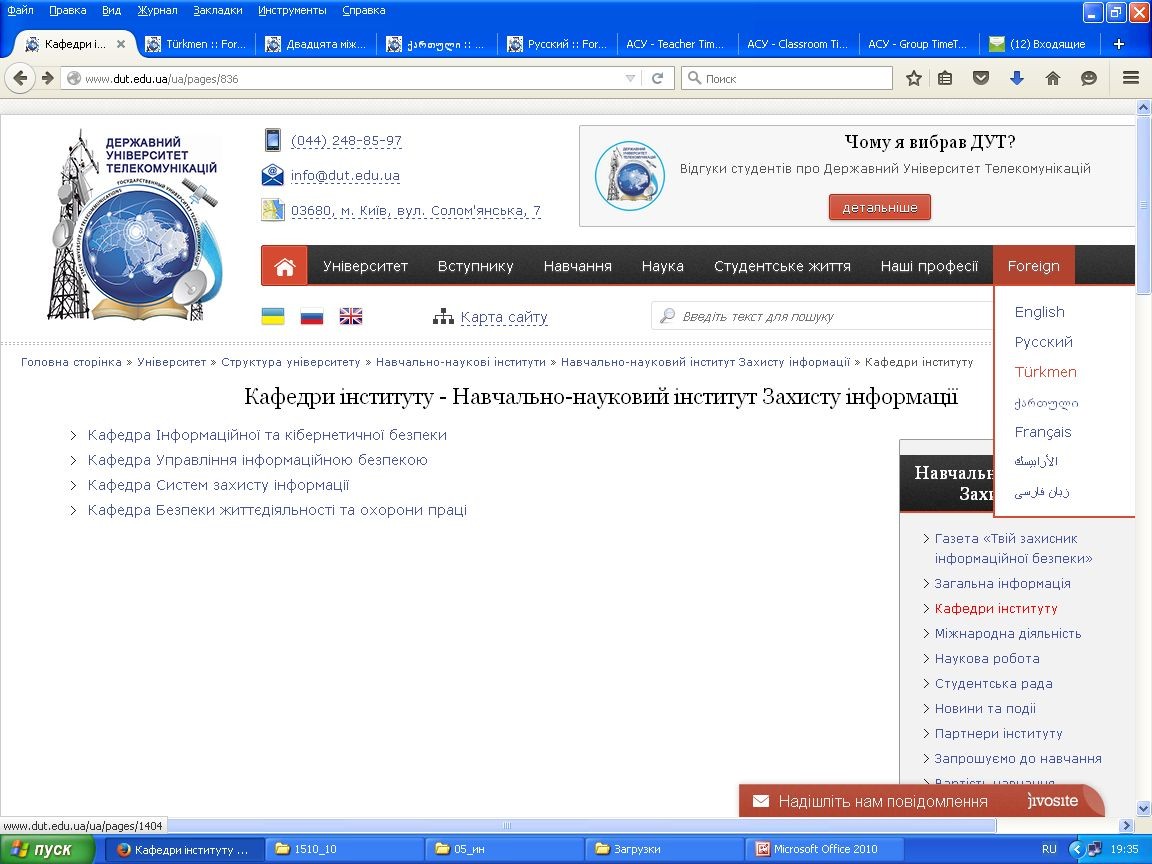The width and height of the screenshot is (1152, 864).
Task: Open the Downloads arrow icon
Action: click(x=1017, y=78)
